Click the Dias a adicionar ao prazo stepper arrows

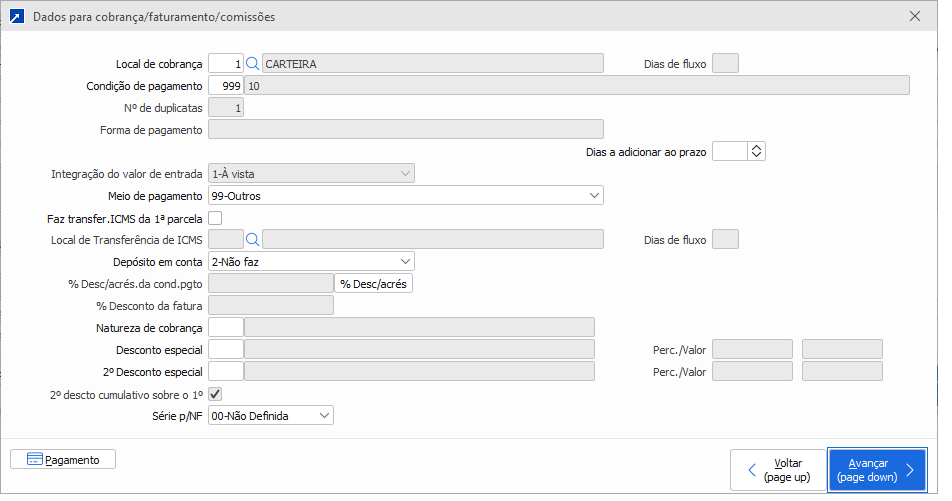pos(756,151)
